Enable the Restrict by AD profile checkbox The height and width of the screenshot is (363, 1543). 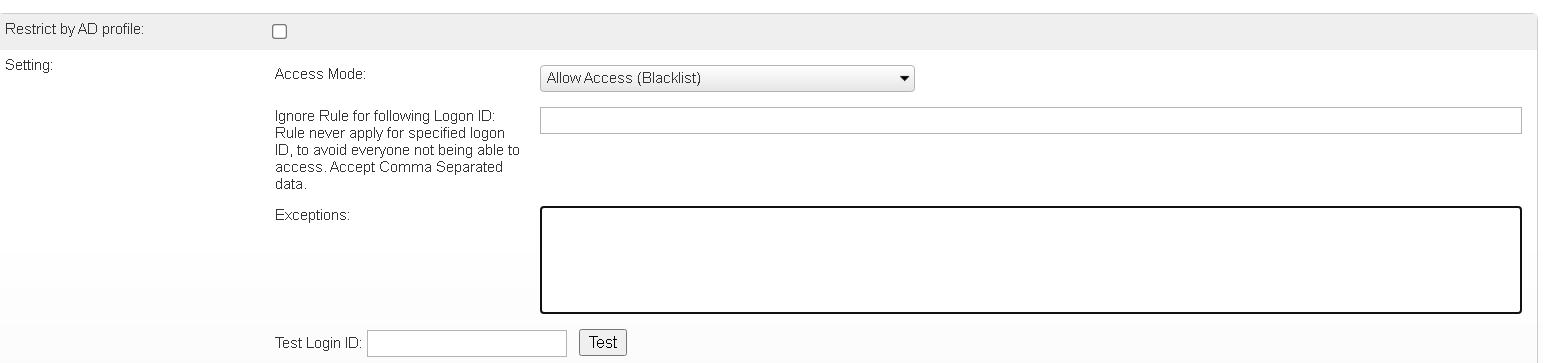[280, 32]
